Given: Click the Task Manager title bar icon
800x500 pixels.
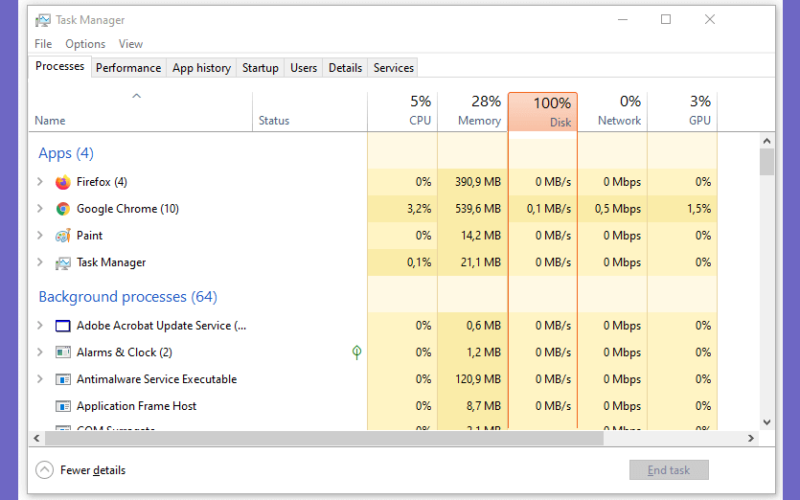Looking at the screenshot, I should click(43, 20).
